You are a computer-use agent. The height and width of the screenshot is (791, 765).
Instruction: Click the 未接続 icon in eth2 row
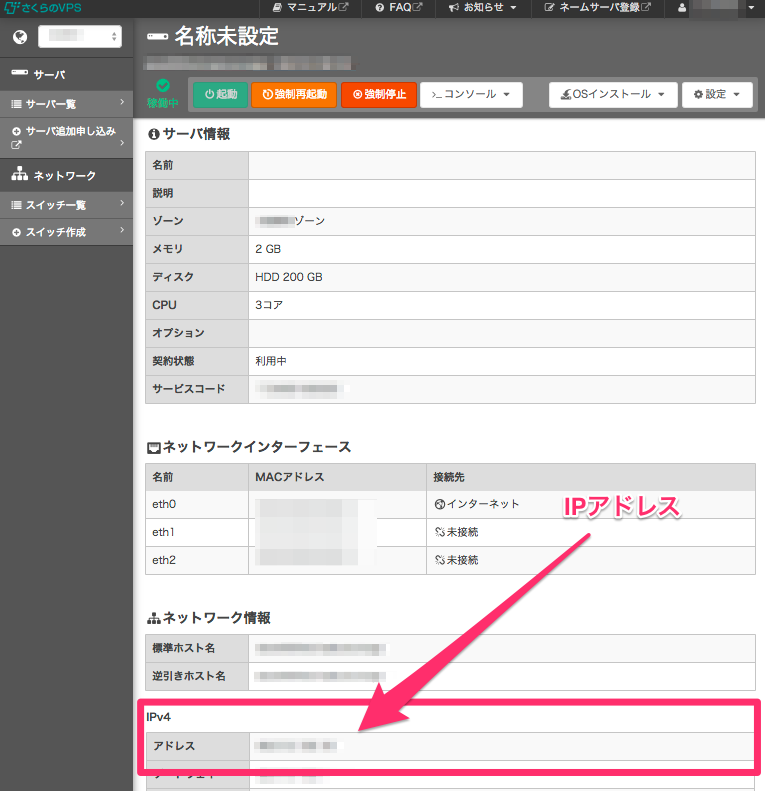(440, 560)
